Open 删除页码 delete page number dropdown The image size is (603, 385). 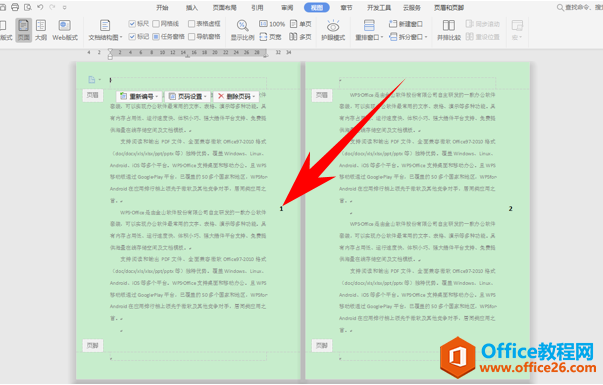[237, 96]
